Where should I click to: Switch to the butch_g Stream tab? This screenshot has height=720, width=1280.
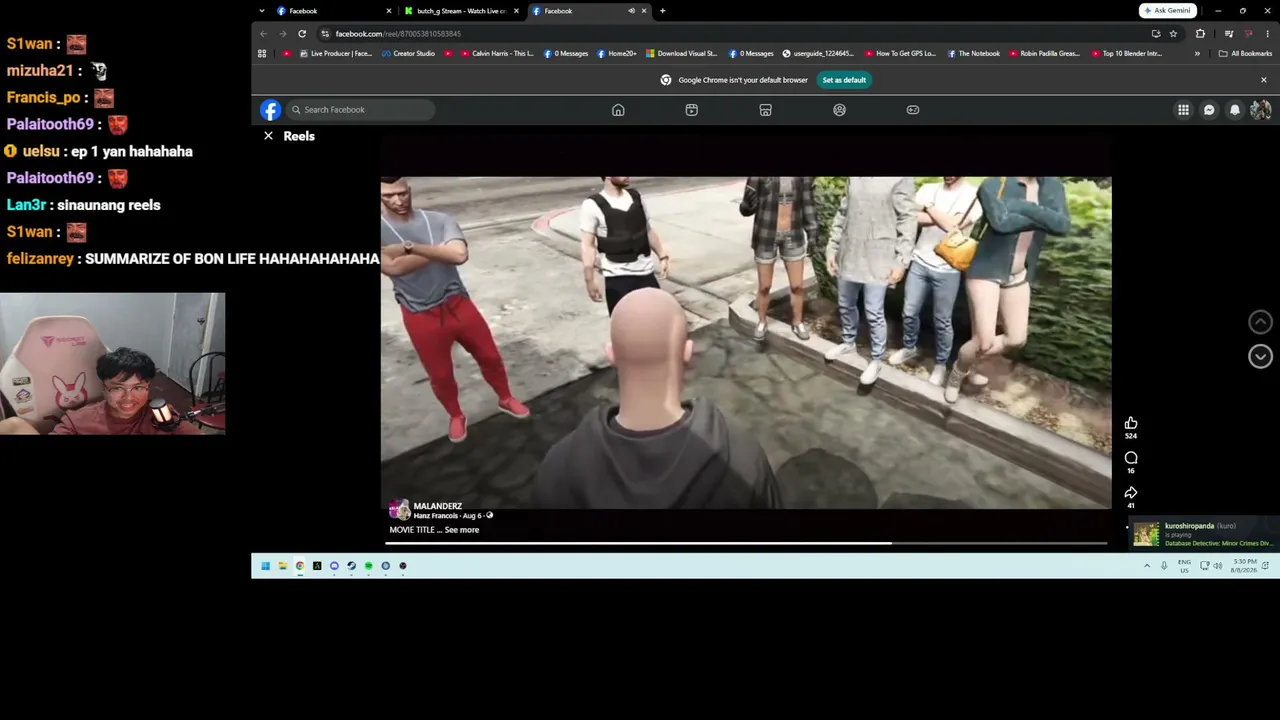pyautogui.click(x=461, y=11)
